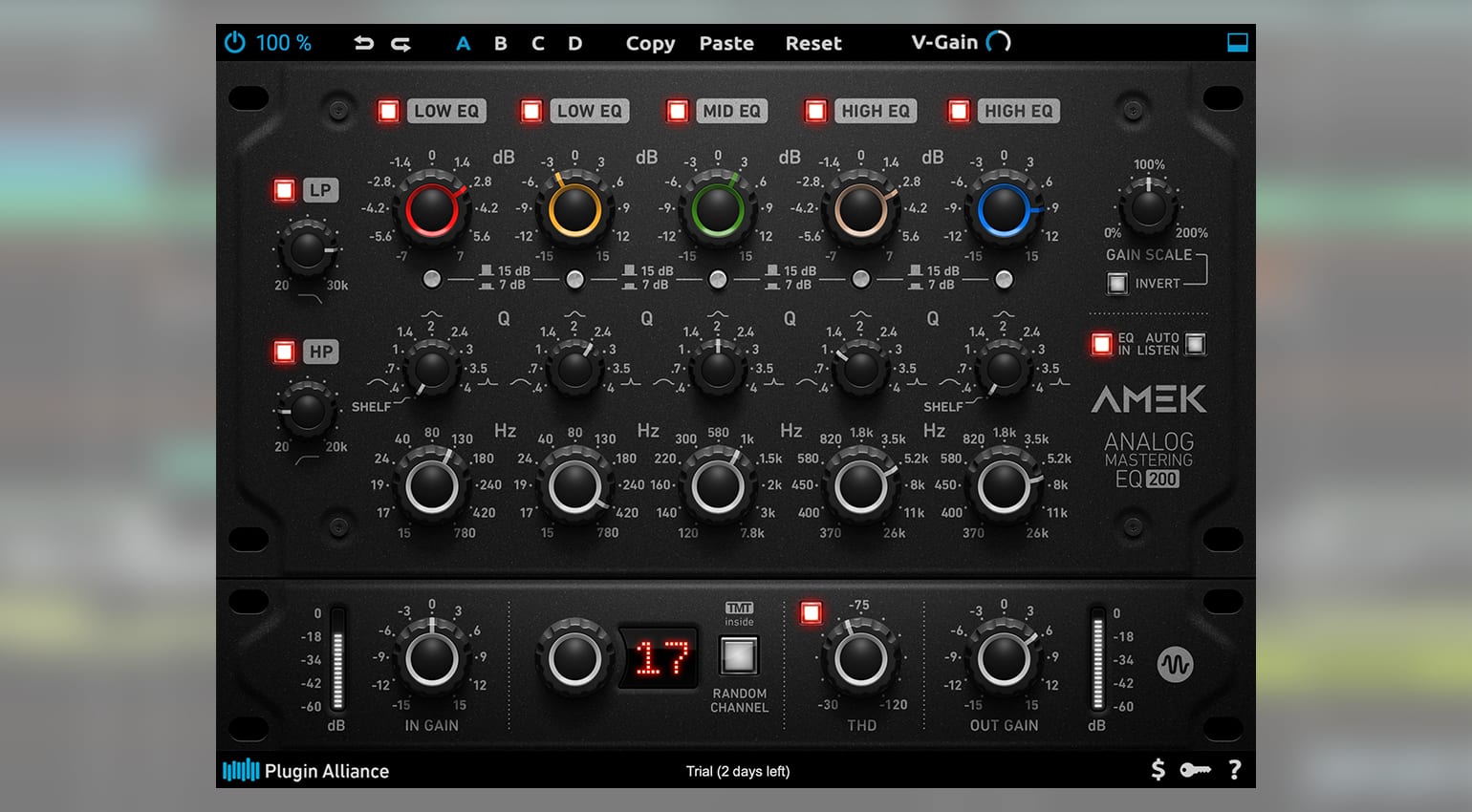Toggle the second LOW EQ band on/off
This screenshot has width=1472, height=812.
click(531, 111)
